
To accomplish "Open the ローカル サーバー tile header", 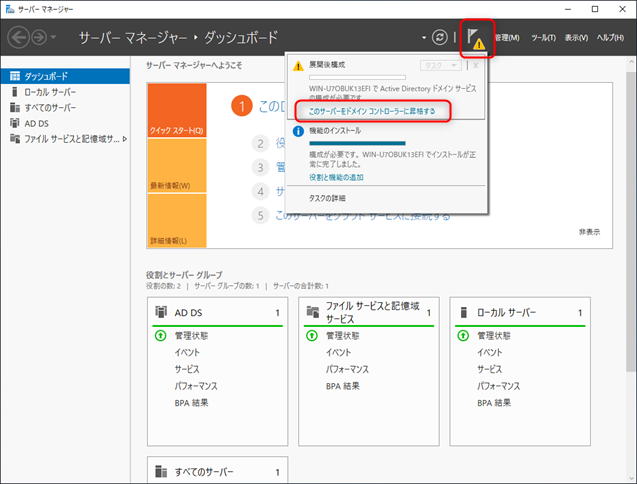I will 520,312.
